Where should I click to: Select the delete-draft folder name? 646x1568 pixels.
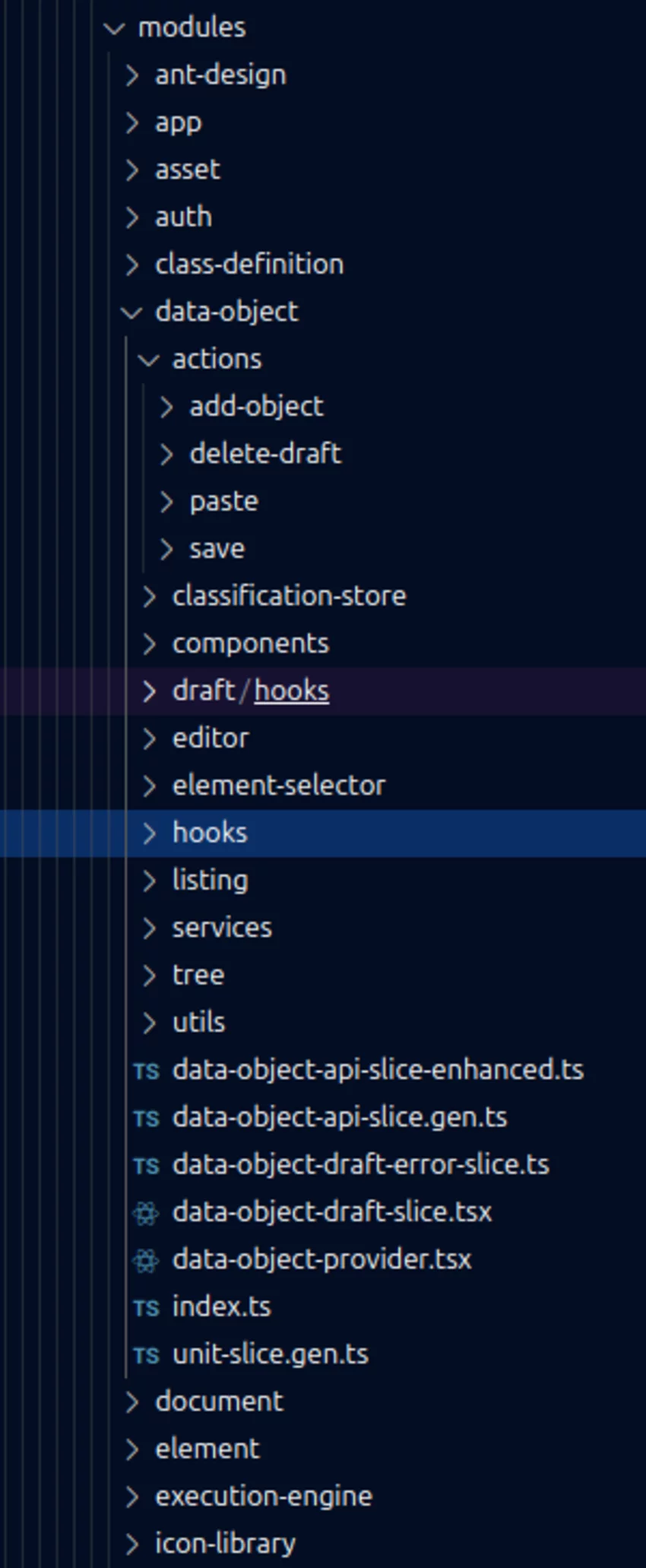266,454
